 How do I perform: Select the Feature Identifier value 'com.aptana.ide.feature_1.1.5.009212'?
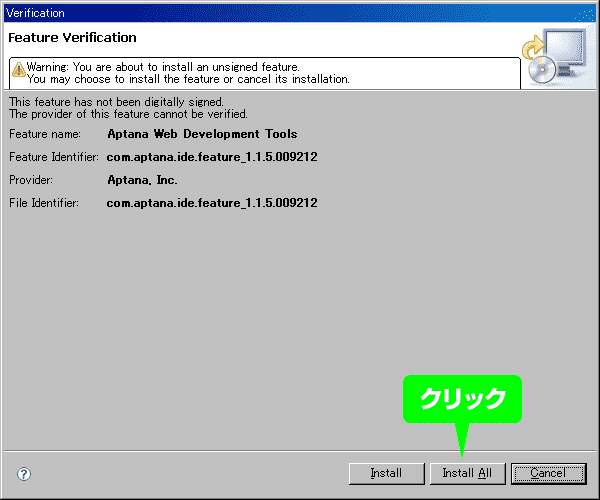[212, 157]
